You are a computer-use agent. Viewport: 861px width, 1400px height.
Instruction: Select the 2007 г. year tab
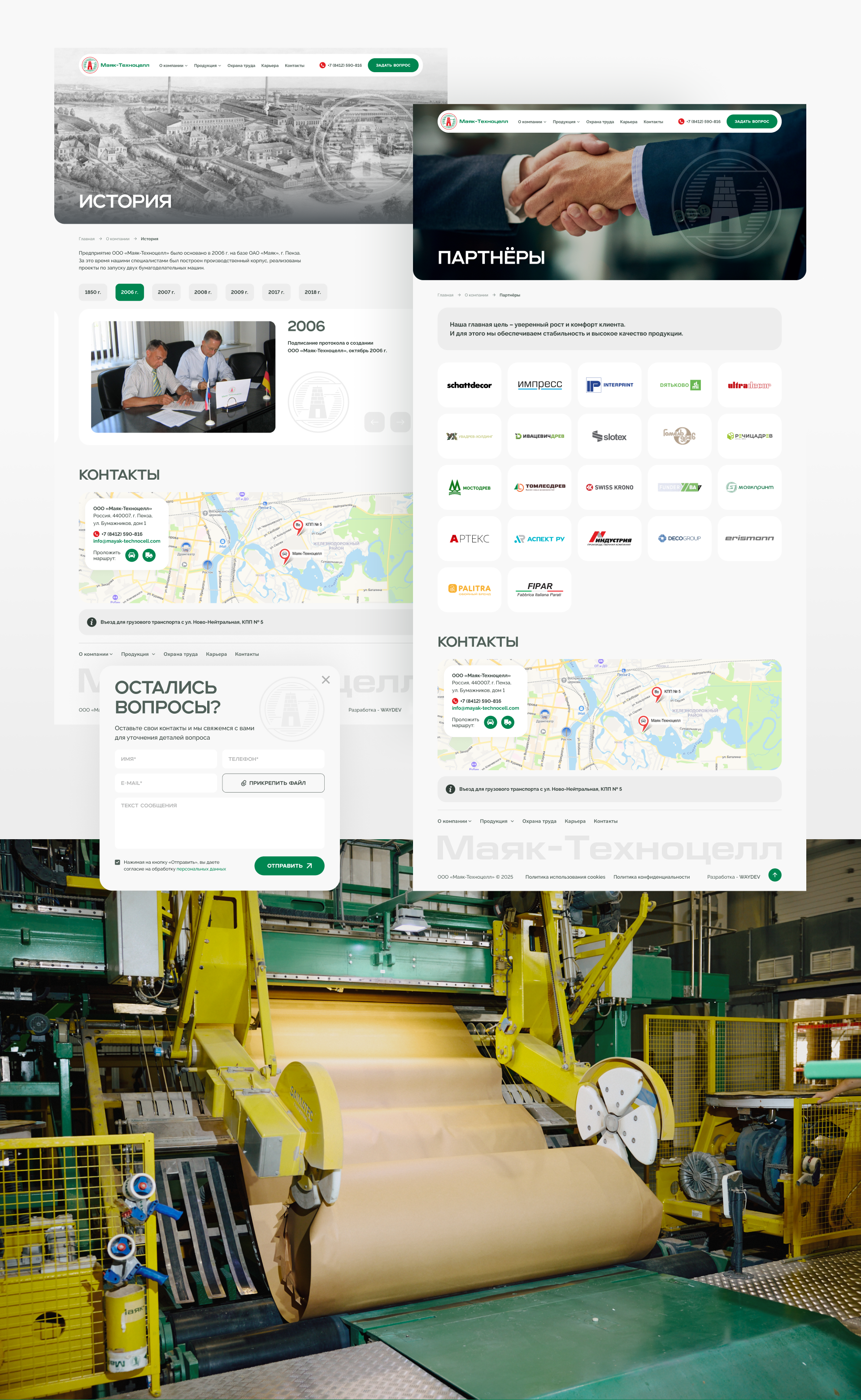[x=166, y=292]
